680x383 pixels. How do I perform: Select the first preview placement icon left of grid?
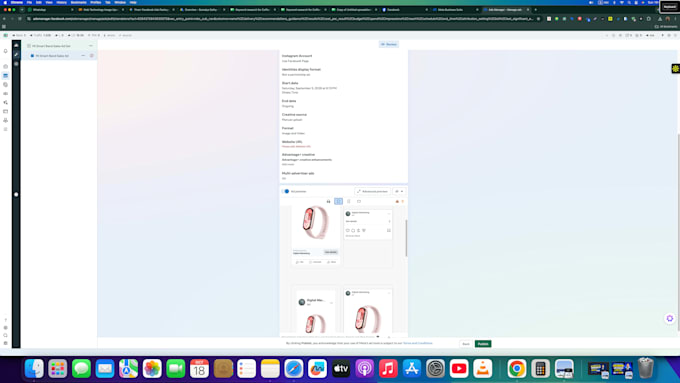click(328, 201)
